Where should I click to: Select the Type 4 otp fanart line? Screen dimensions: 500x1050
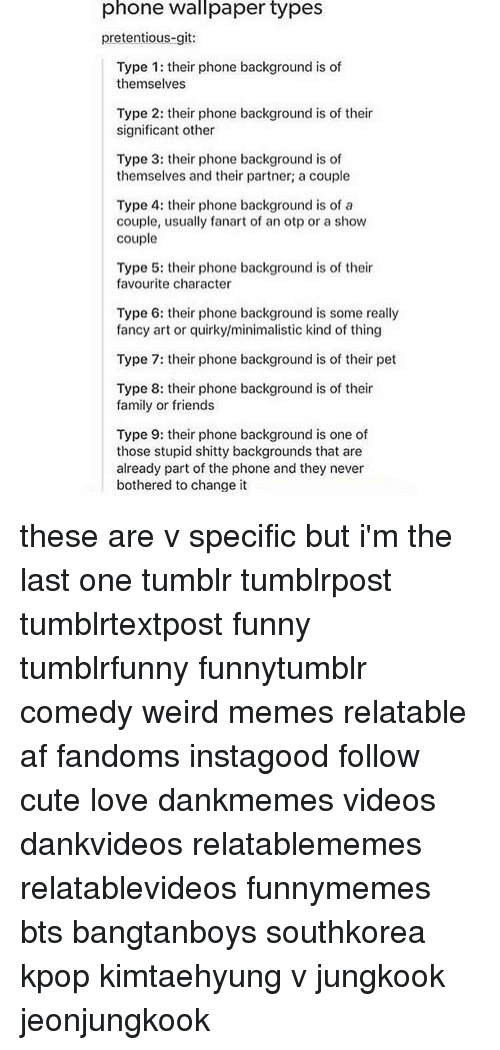click(x=241, y=222)
